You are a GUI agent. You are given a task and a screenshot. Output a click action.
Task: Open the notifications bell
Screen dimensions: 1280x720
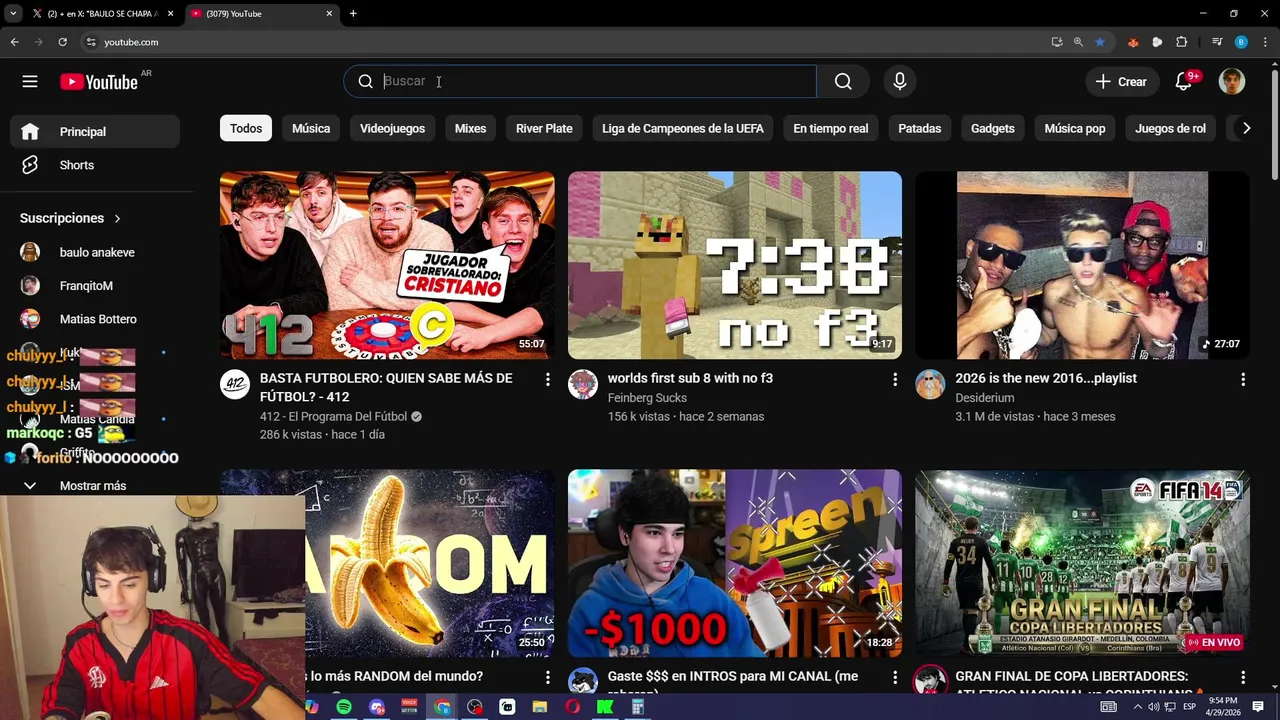(1184, 82)
